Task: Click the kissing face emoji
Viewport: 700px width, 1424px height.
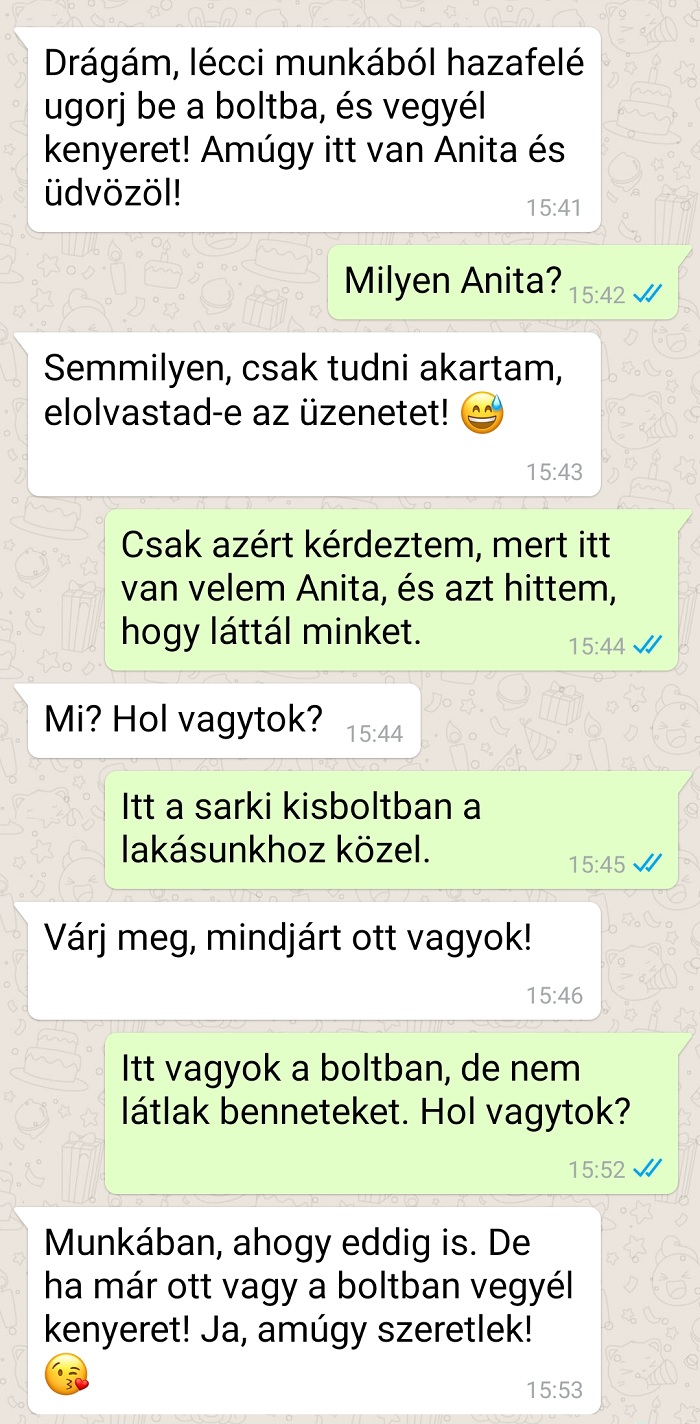Action: tap(66, 1373)
